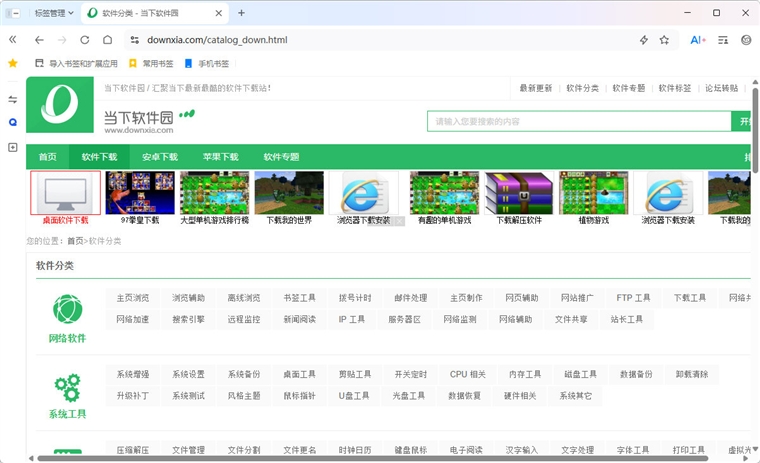The width and height of the screenshot is (760, 463).
Task: Open the FTP 工具 category link
Action: (x=633, y=298)
